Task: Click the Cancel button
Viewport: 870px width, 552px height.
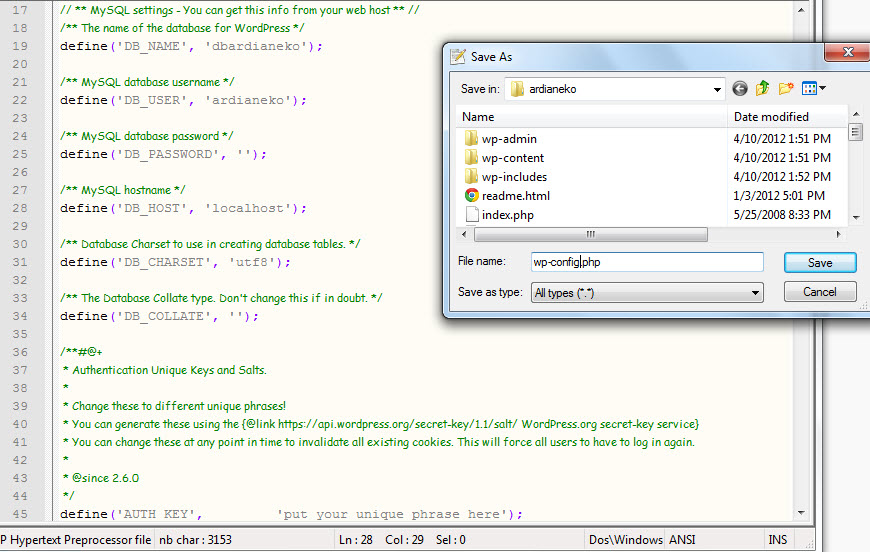Action: [x=820, y=292]
